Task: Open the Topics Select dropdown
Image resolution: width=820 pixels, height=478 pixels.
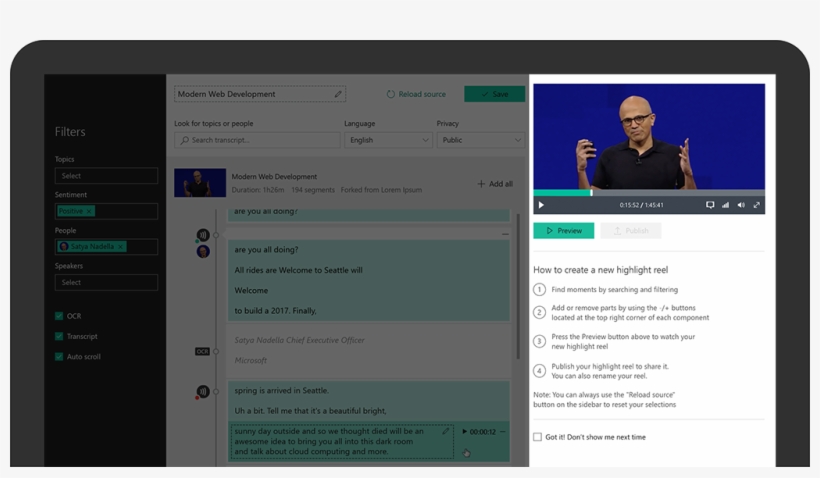Action: (x=106, y=176)
